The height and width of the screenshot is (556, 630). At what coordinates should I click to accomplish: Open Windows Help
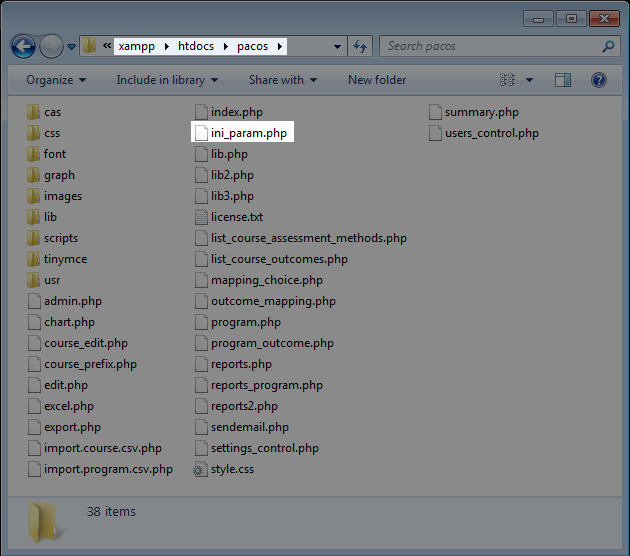tap(599, 80)
